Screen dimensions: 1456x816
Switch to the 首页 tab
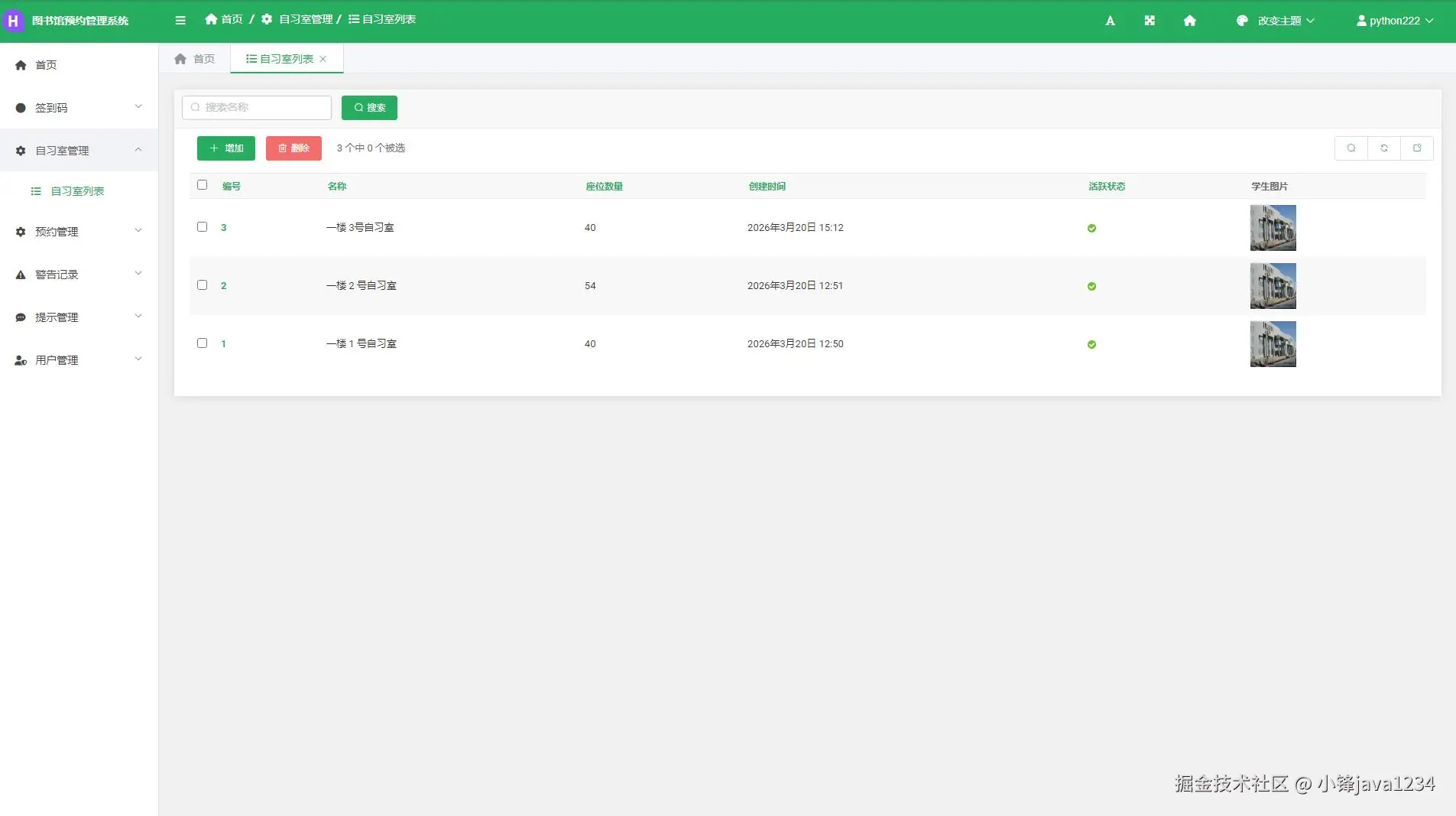(195, 59)
